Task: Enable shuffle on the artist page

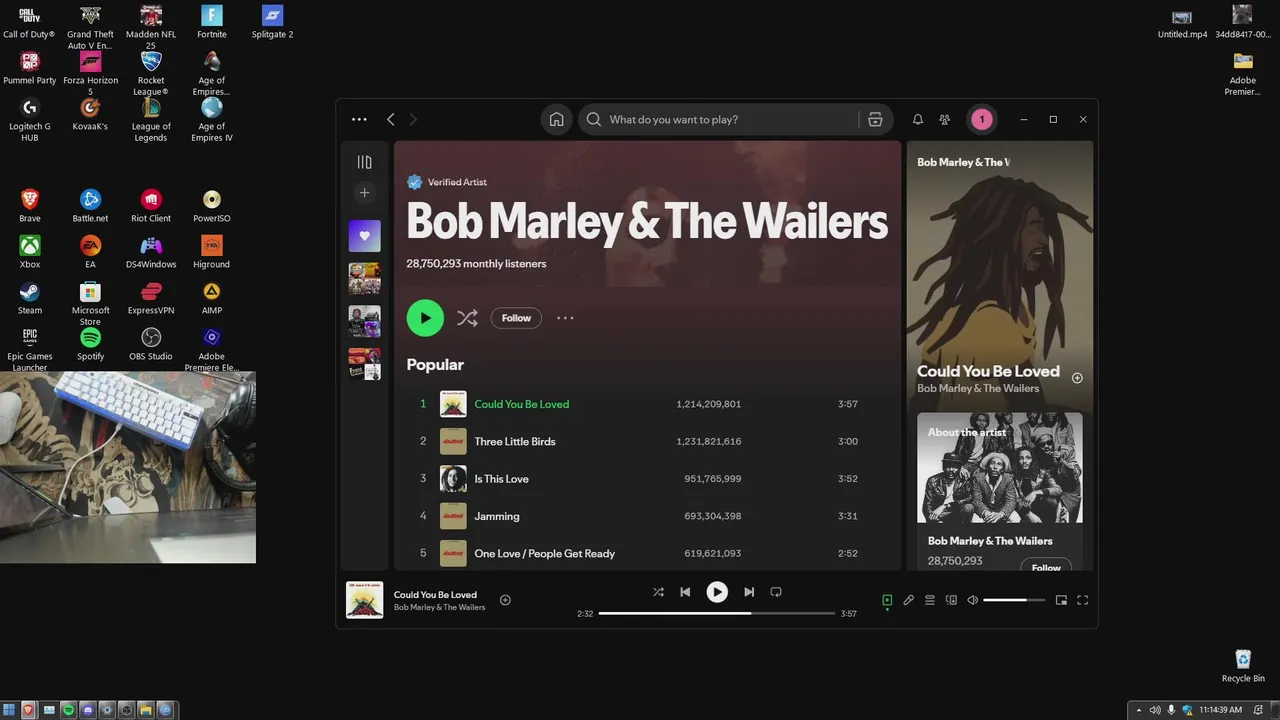Action: (467, 318)
